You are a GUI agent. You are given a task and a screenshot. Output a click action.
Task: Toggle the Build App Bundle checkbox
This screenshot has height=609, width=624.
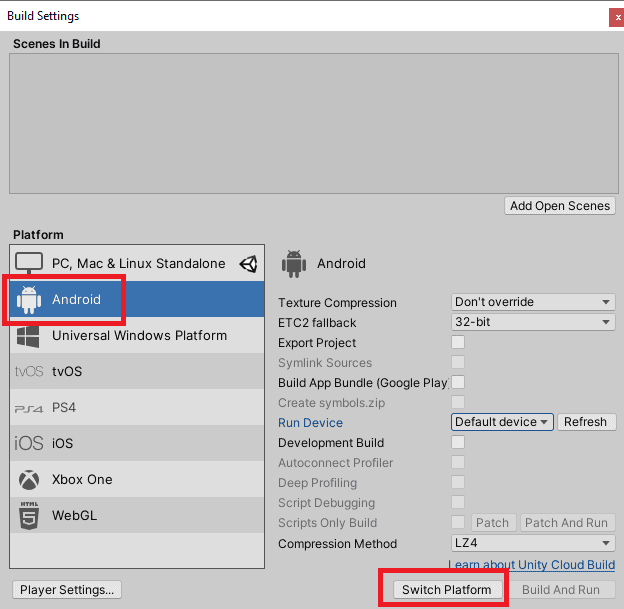coord(458,382)
